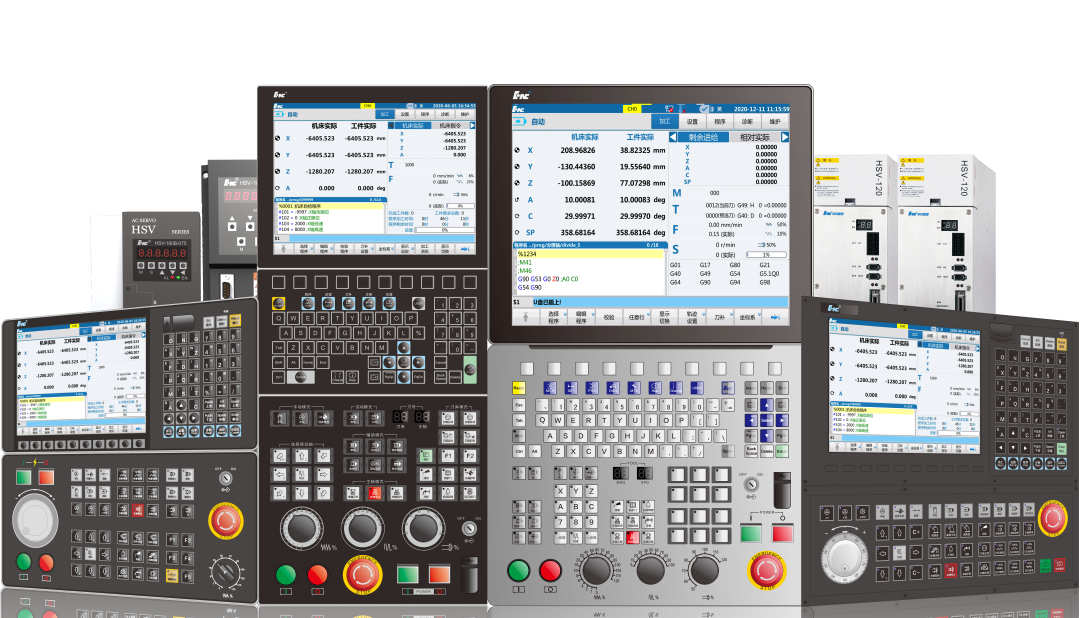Open the 刀补 softkey menu
Viewport: 1080px width, 618px height.
point(720,317)
